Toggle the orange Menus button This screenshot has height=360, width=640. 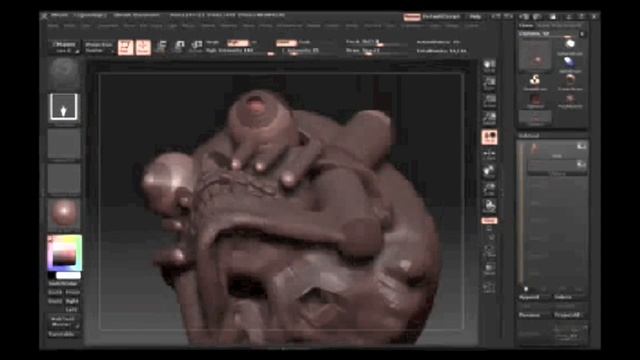pyautogui.click(x=412, y=17)
